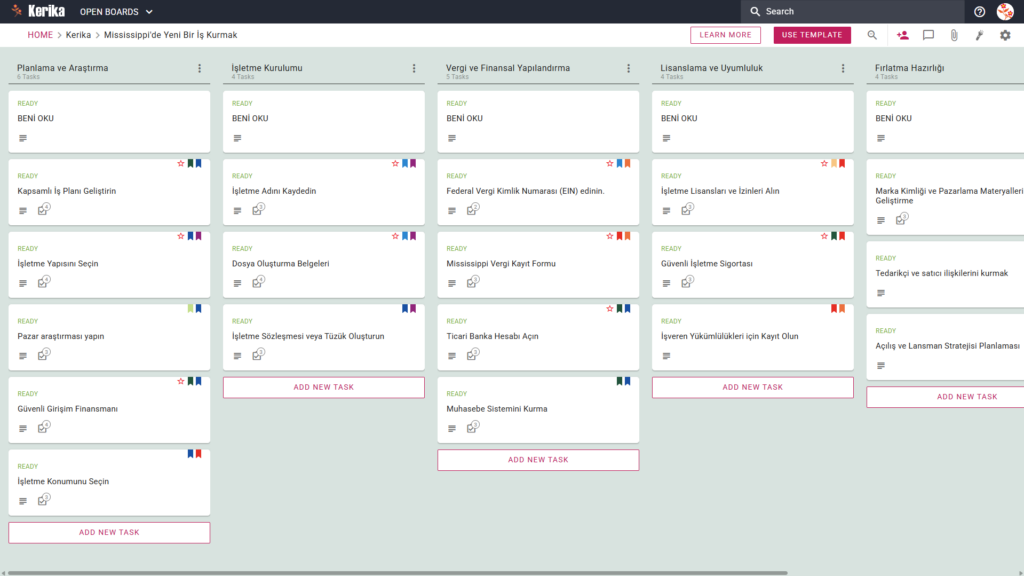Toggle star on Ticari Banka Hesabı Açın card
Image resolution: width=1024 pixels, height=576 pixels.
pyautogui.click(x=609, y=308)
